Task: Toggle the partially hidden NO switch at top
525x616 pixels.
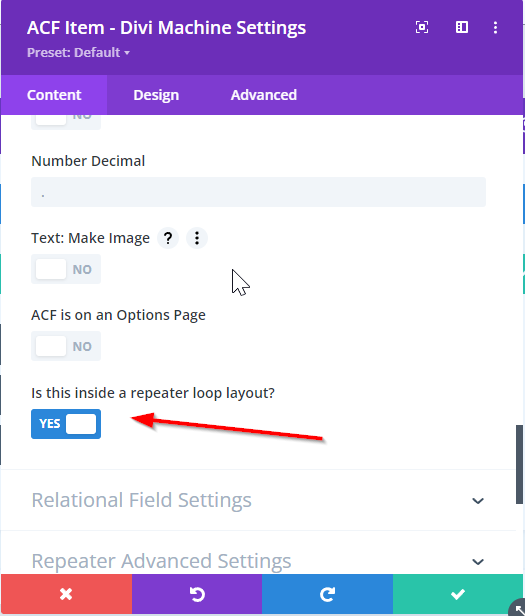Action: click(66, 122)
